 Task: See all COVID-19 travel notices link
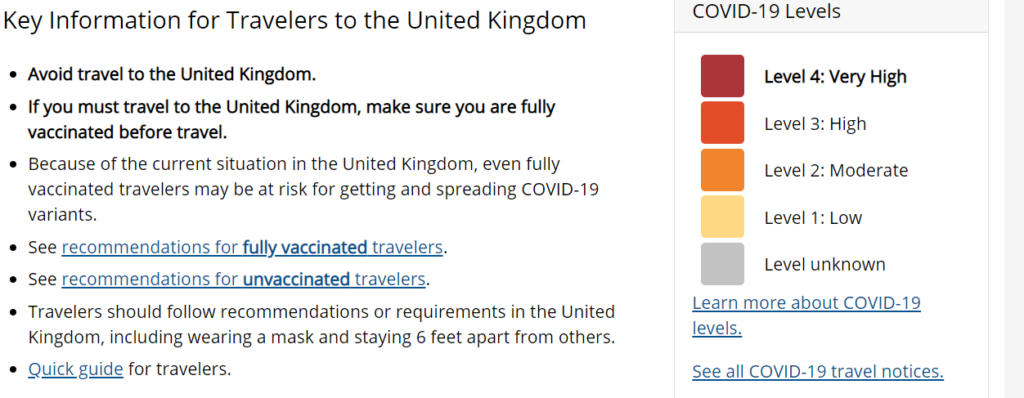(818, 372)
